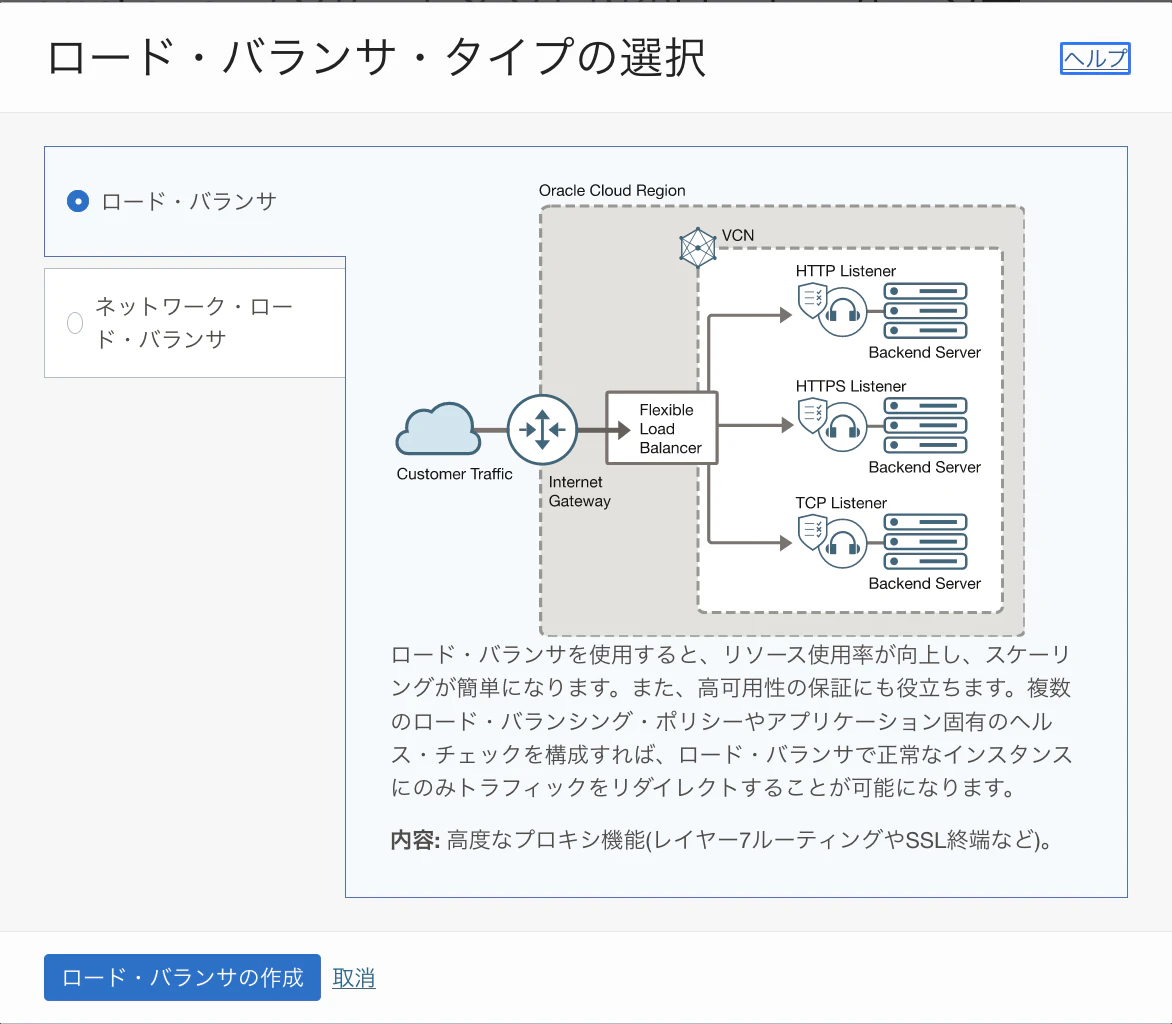Click the server stack icon next to TCP Listener
1172x1024 pixels.
click(x=925, y=542)
